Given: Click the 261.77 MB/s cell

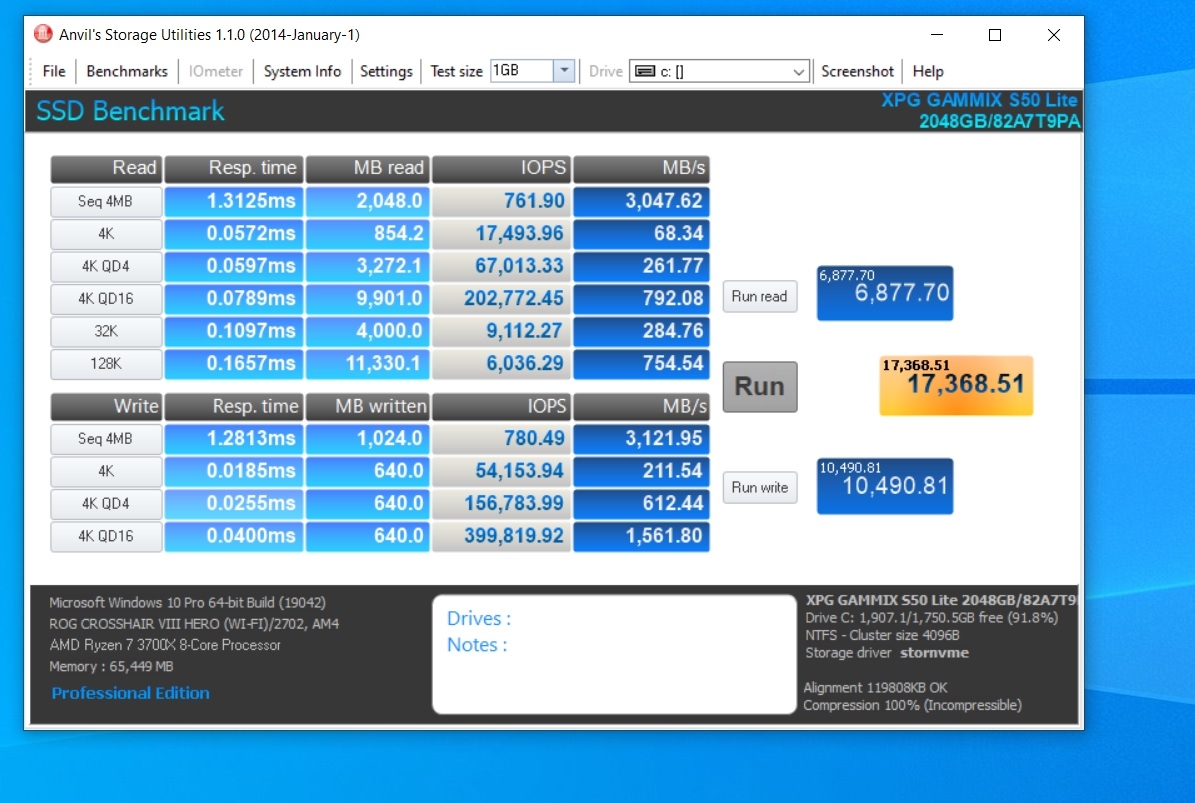Looking at the screenshot, I should pos(642,267).
